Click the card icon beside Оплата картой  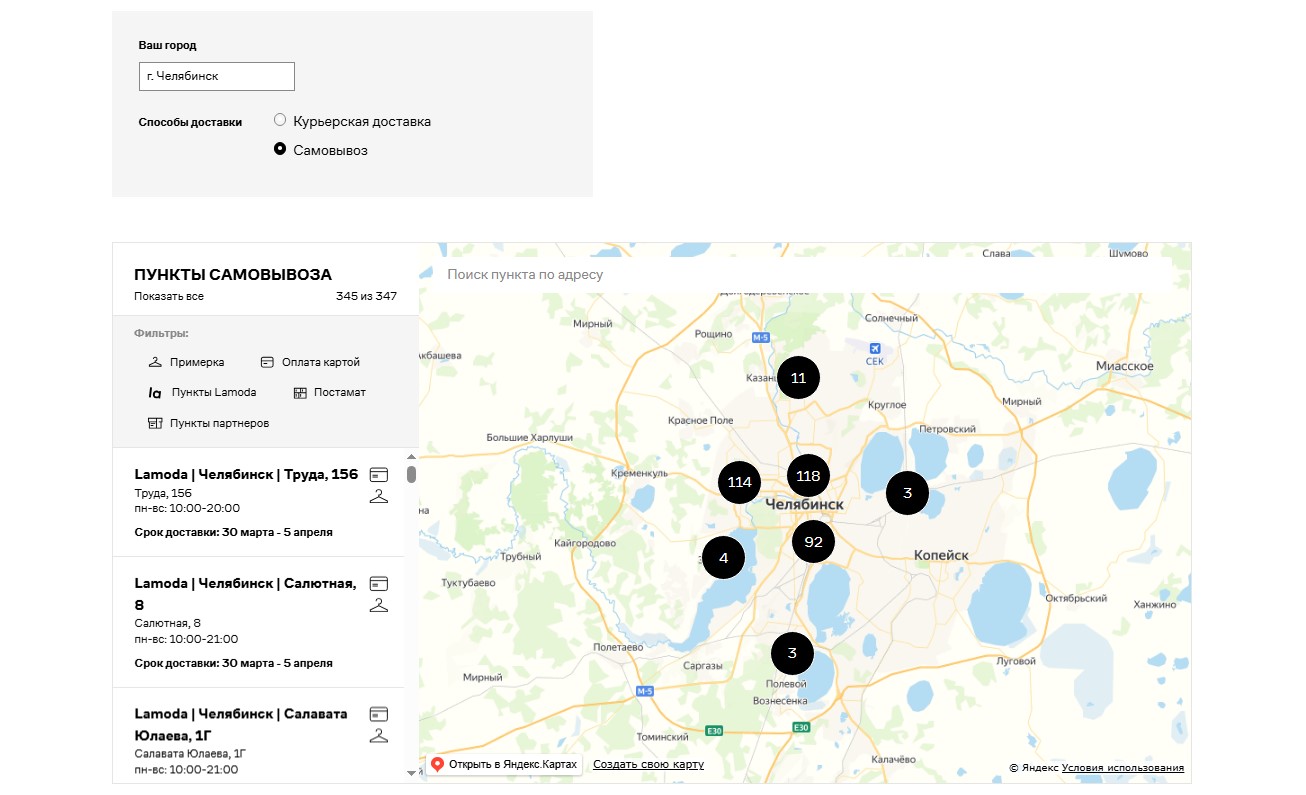(267, 362)
